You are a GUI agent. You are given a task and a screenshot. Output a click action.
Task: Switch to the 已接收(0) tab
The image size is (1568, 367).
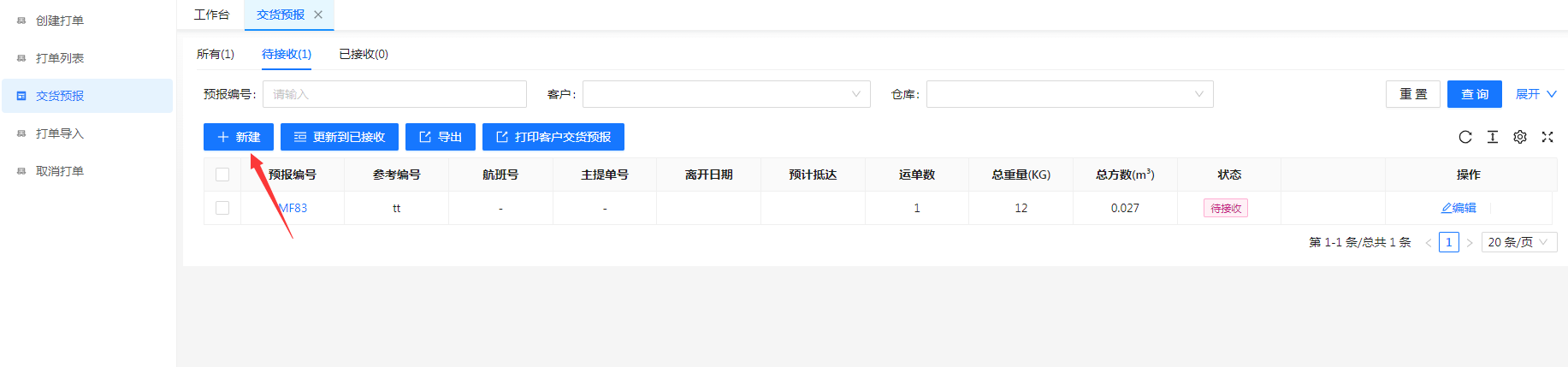pyautogui.click(x=364, y=54)
